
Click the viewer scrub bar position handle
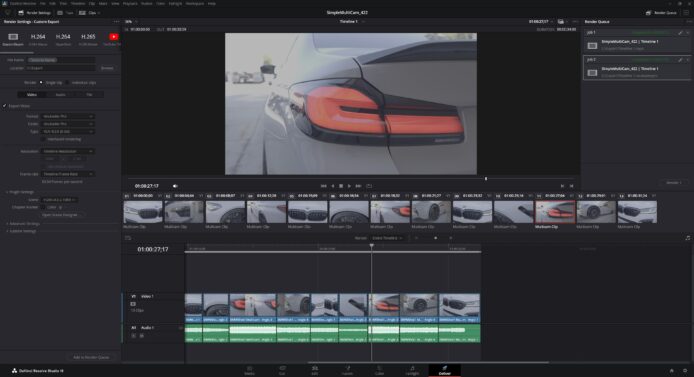click(x=486, y=179)
